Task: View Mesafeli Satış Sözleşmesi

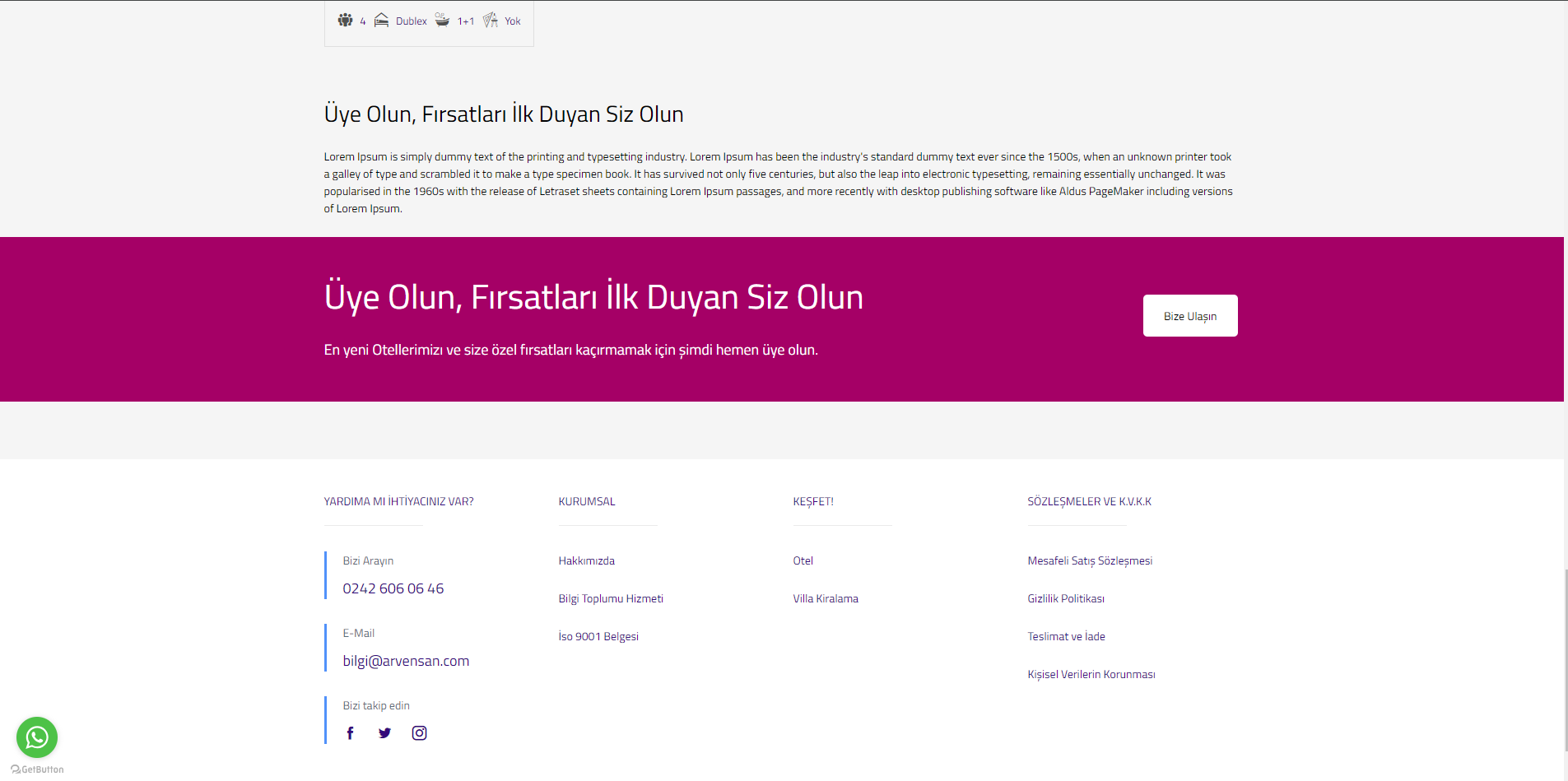Action: pos(1089,560)
